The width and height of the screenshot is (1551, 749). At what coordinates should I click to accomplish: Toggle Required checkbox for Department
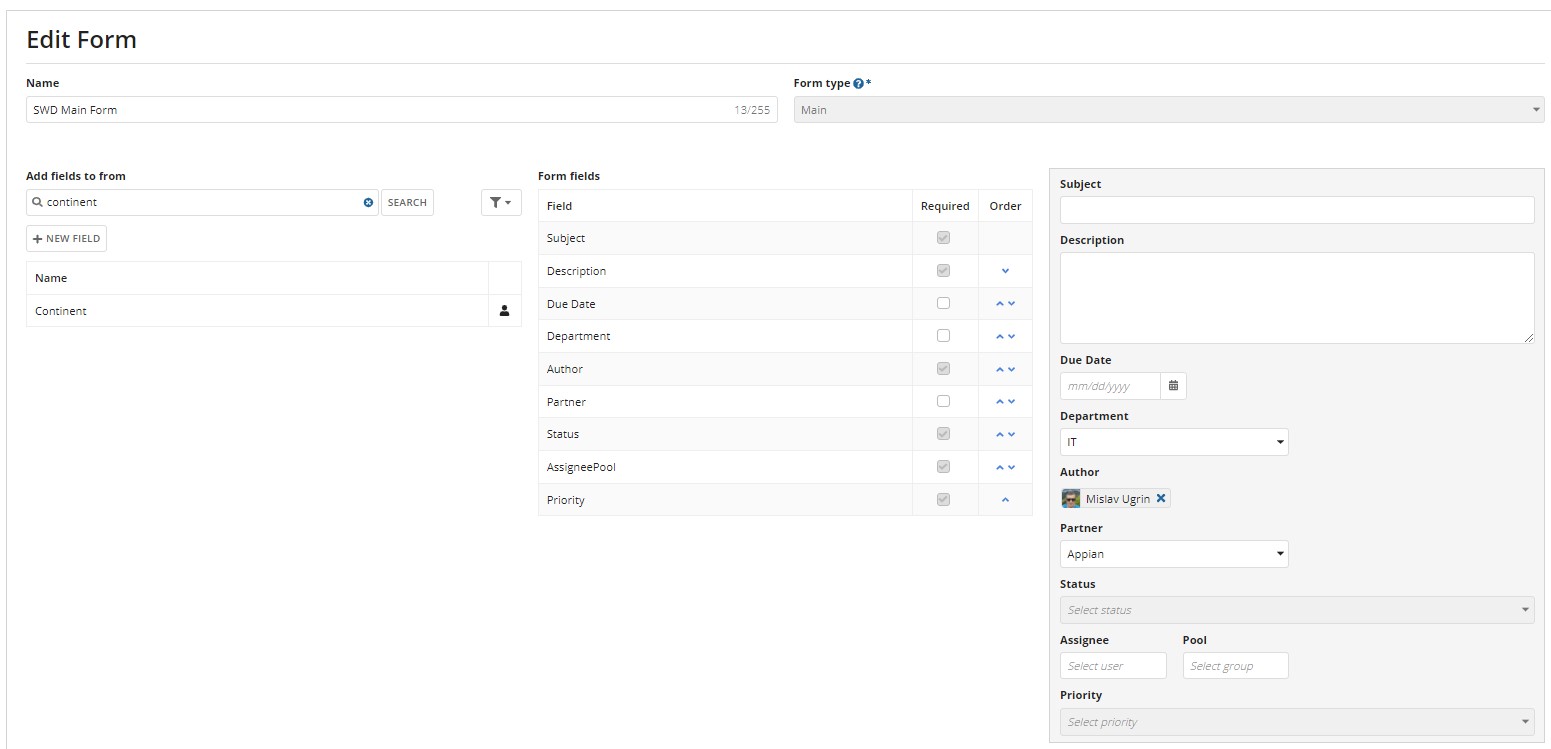coord(943,336)
